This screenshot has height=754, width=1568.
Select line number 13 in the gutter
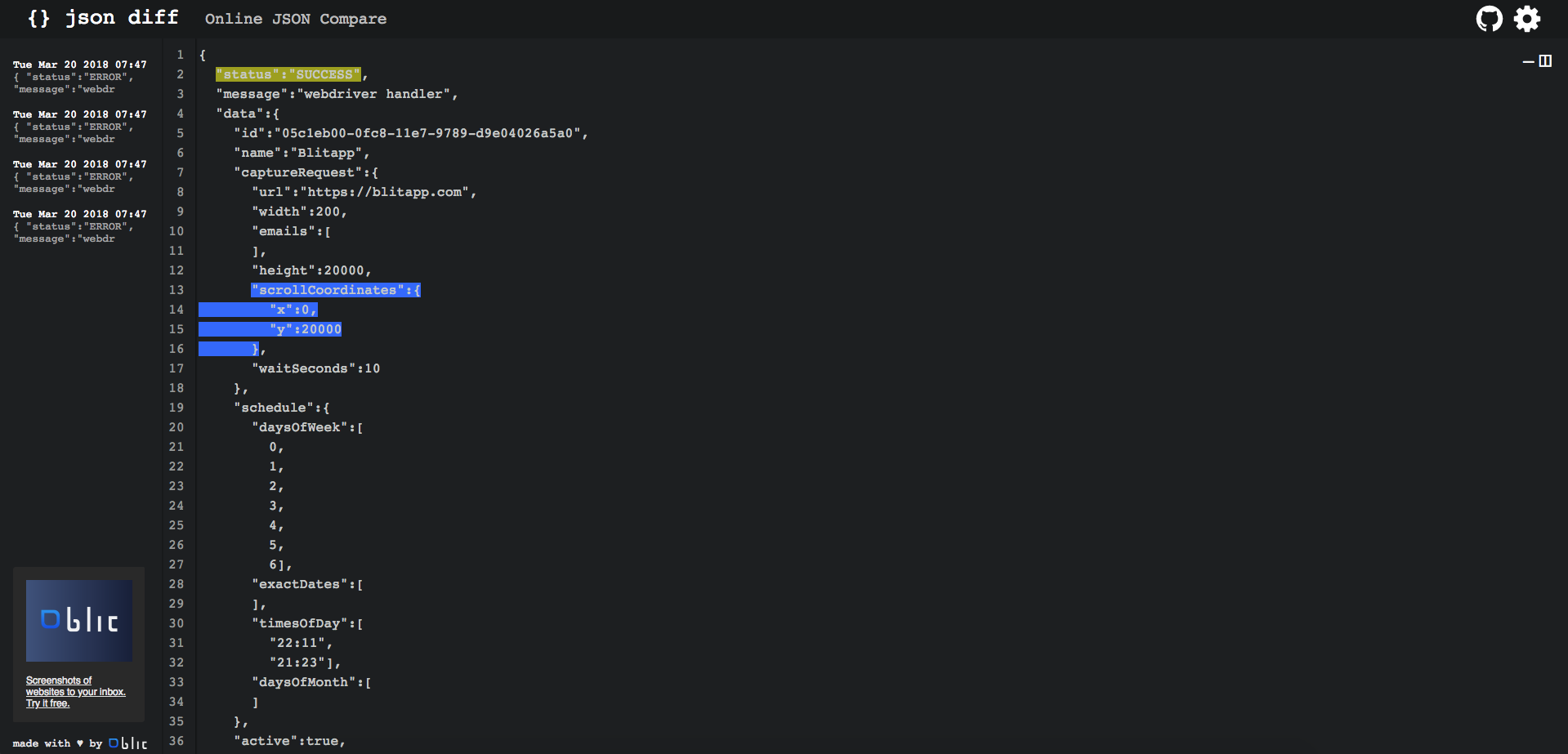point(176,290)
